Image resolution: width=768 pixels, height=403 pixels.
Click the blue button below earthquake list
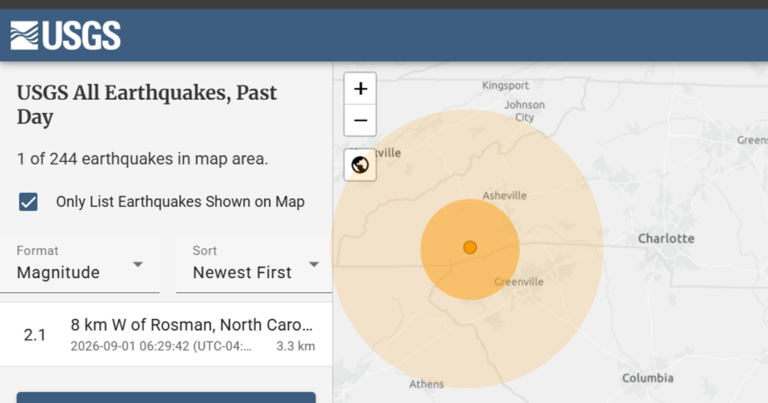pos(166,397)
